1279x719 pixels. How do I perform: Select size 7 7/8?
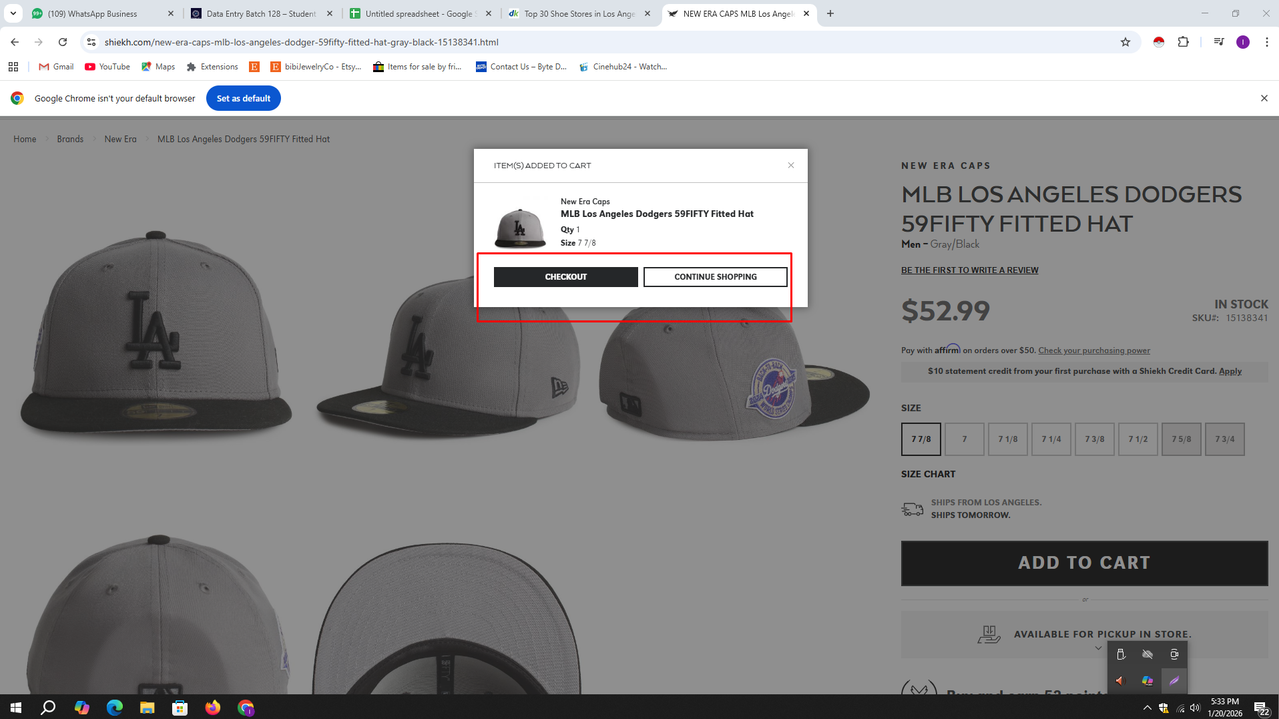921,439
